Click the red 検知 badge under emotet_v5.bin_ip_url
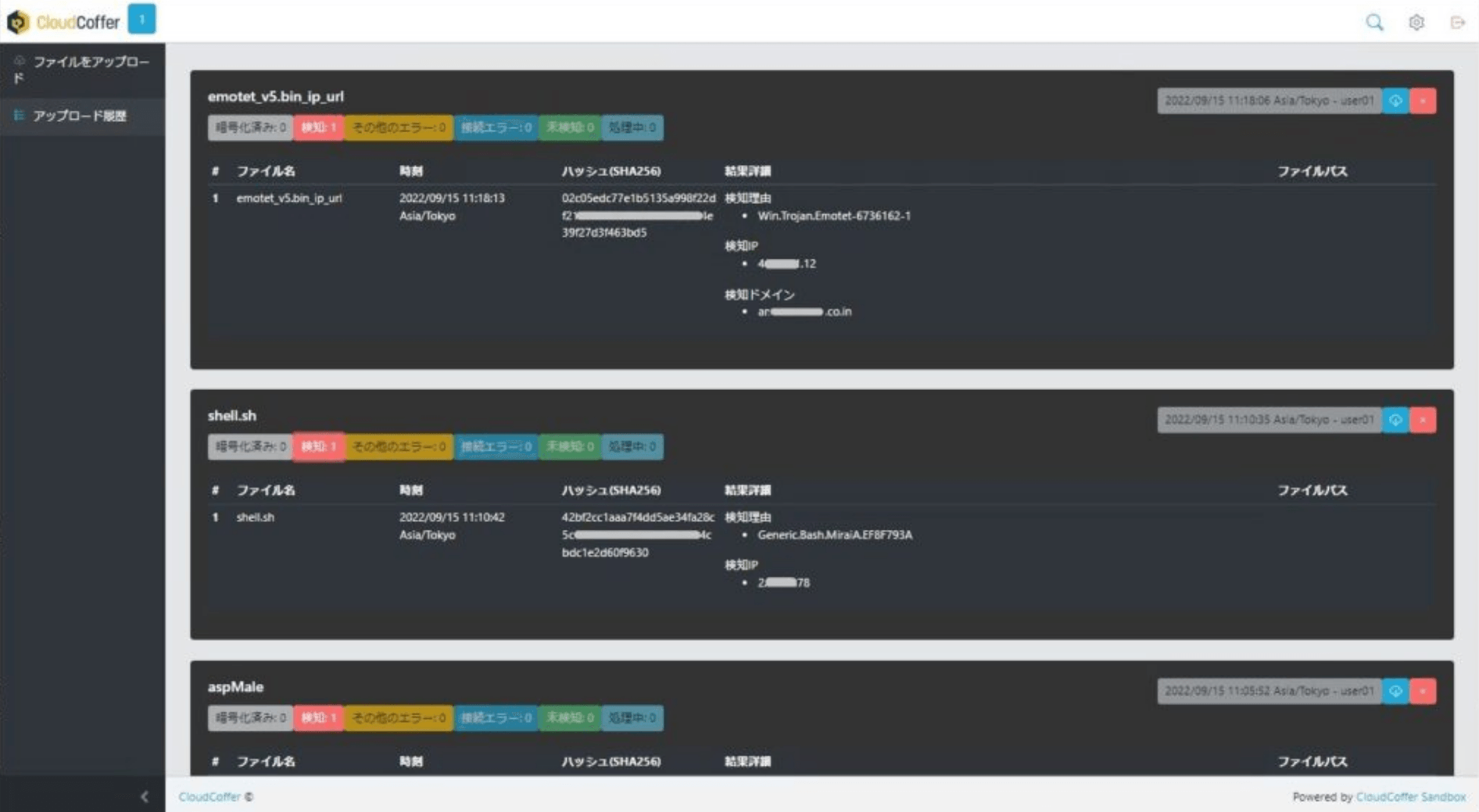 tap(318, 127)
